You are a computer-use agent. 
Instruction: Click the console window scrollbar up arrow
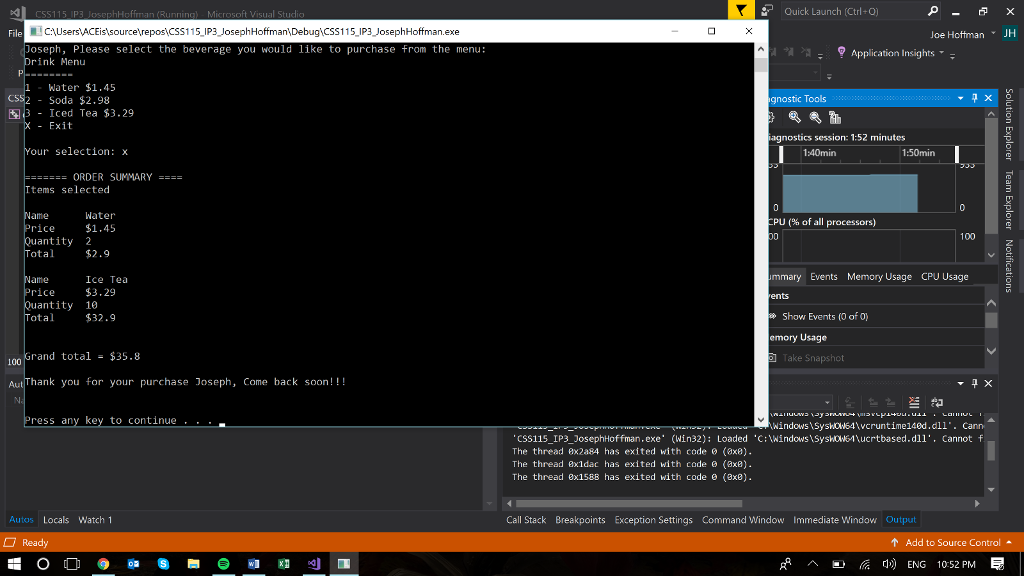[761, 49]
